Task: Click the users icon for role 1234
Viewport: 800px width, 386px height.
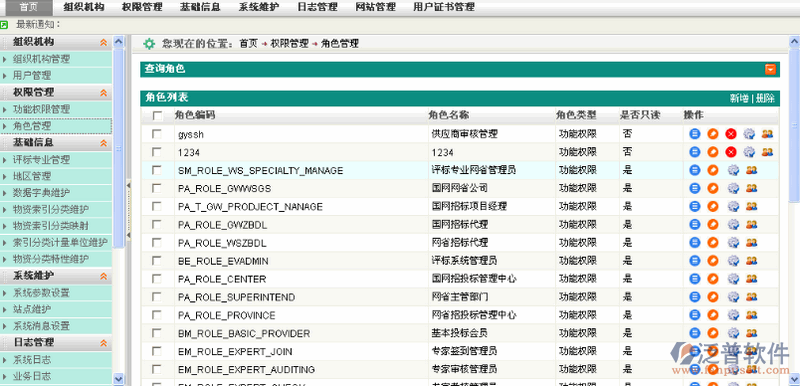Action: [767, 152]
